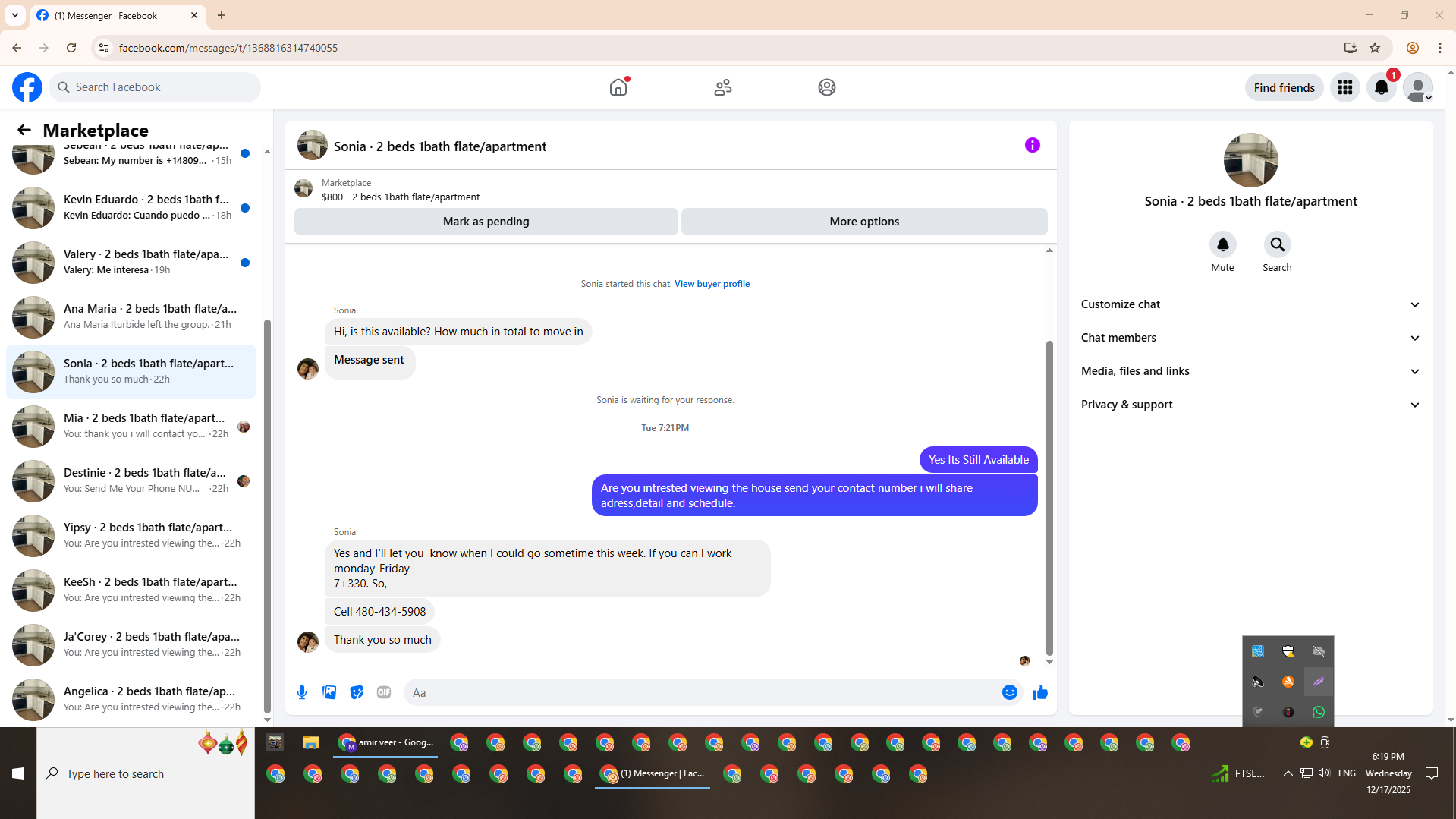Go back from the Marketplace chat list
Screen dimensions: 1456x819
point(24,130)
